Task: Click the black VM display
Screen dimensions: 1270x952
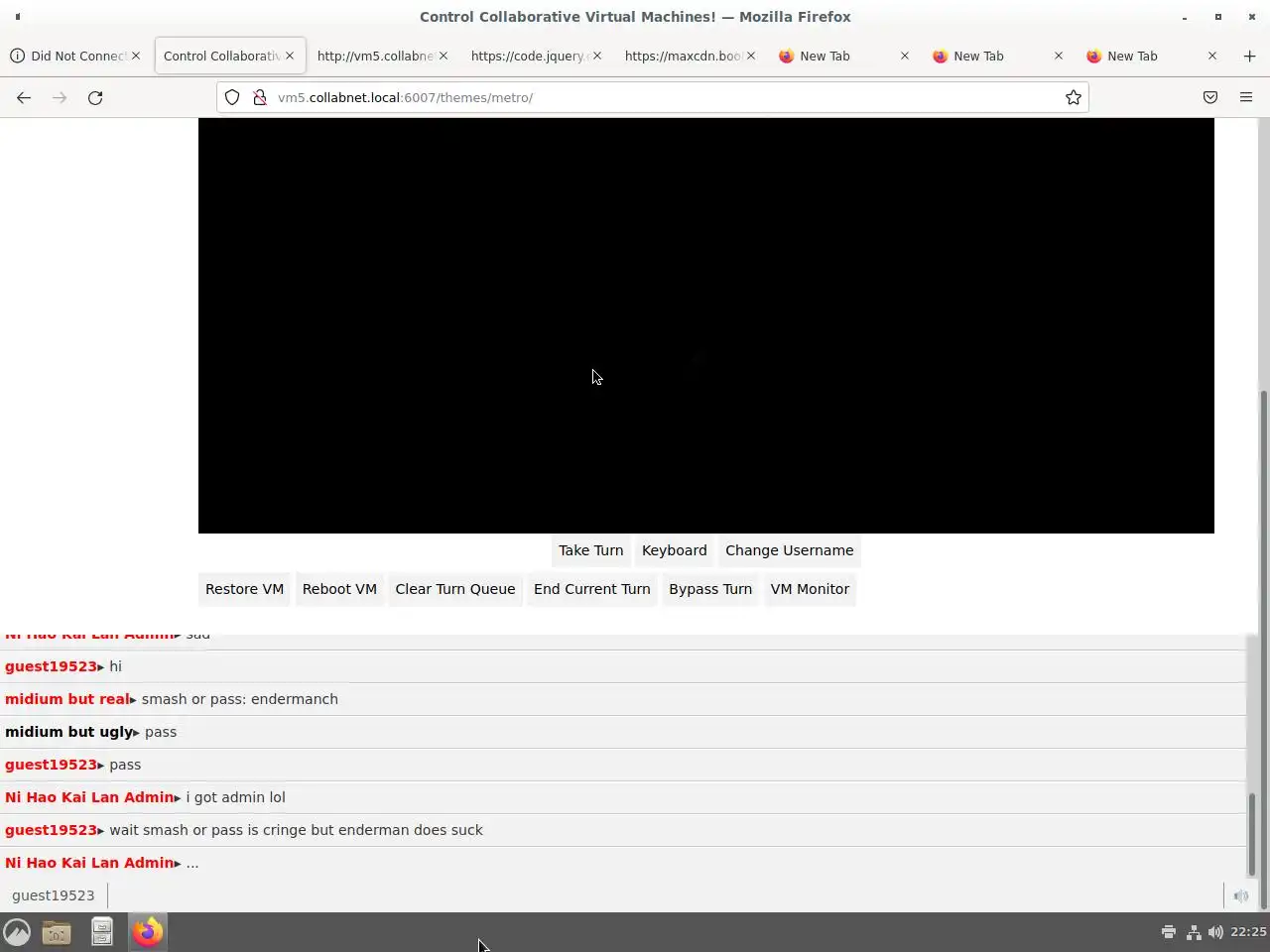Action: [x=706, y=325]
